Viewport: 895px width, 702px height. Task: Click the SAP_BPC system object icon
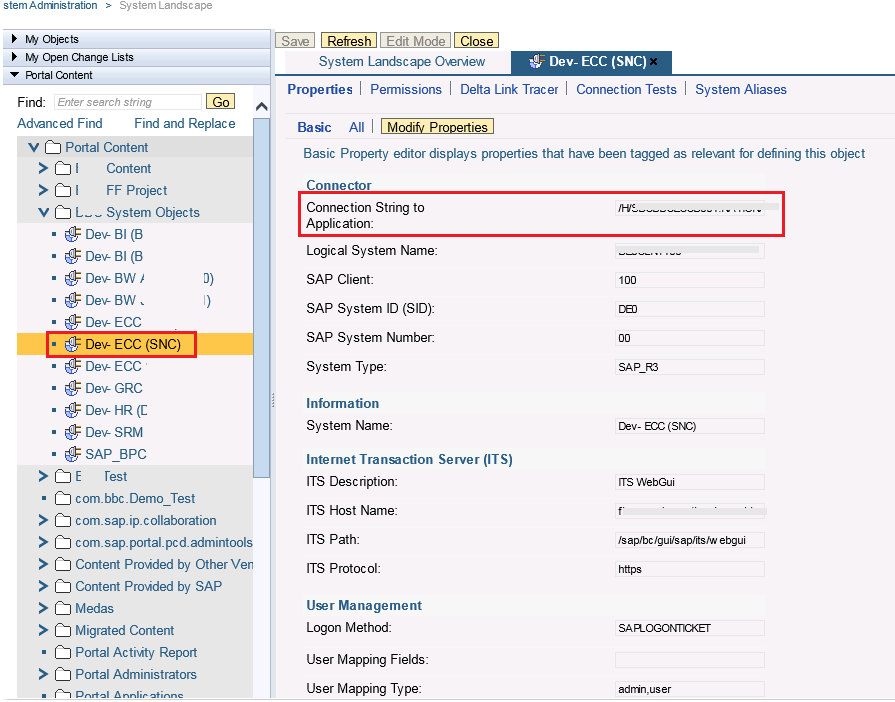pos(72,454)
